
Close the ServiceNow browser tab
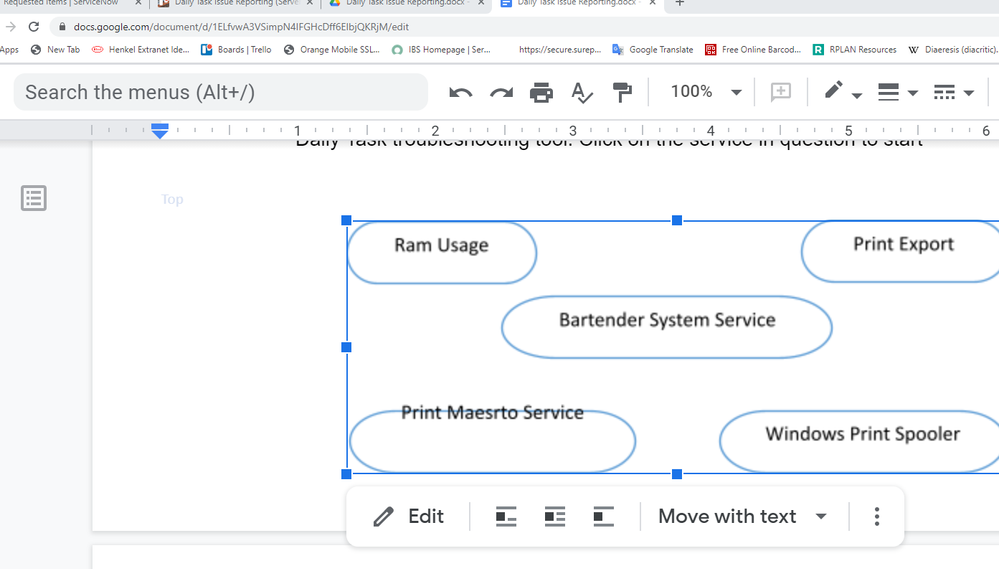(138, 3)
